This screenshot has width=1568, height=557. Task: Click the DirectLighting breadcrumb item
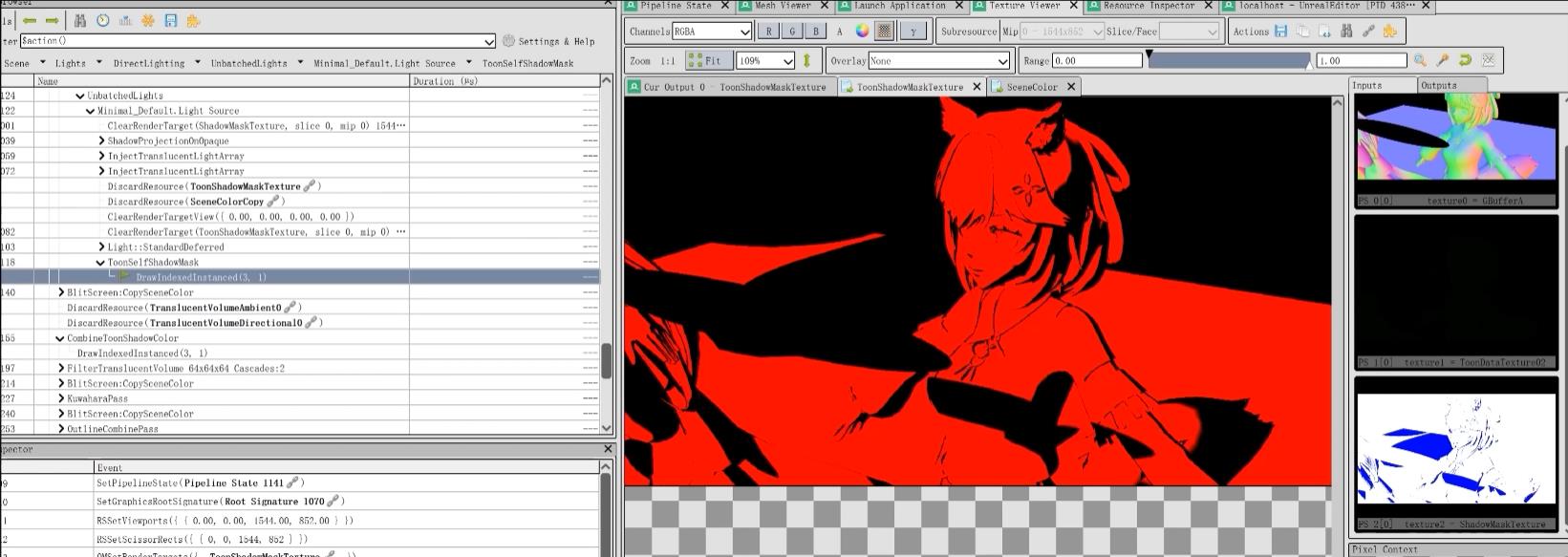[149, 63]
